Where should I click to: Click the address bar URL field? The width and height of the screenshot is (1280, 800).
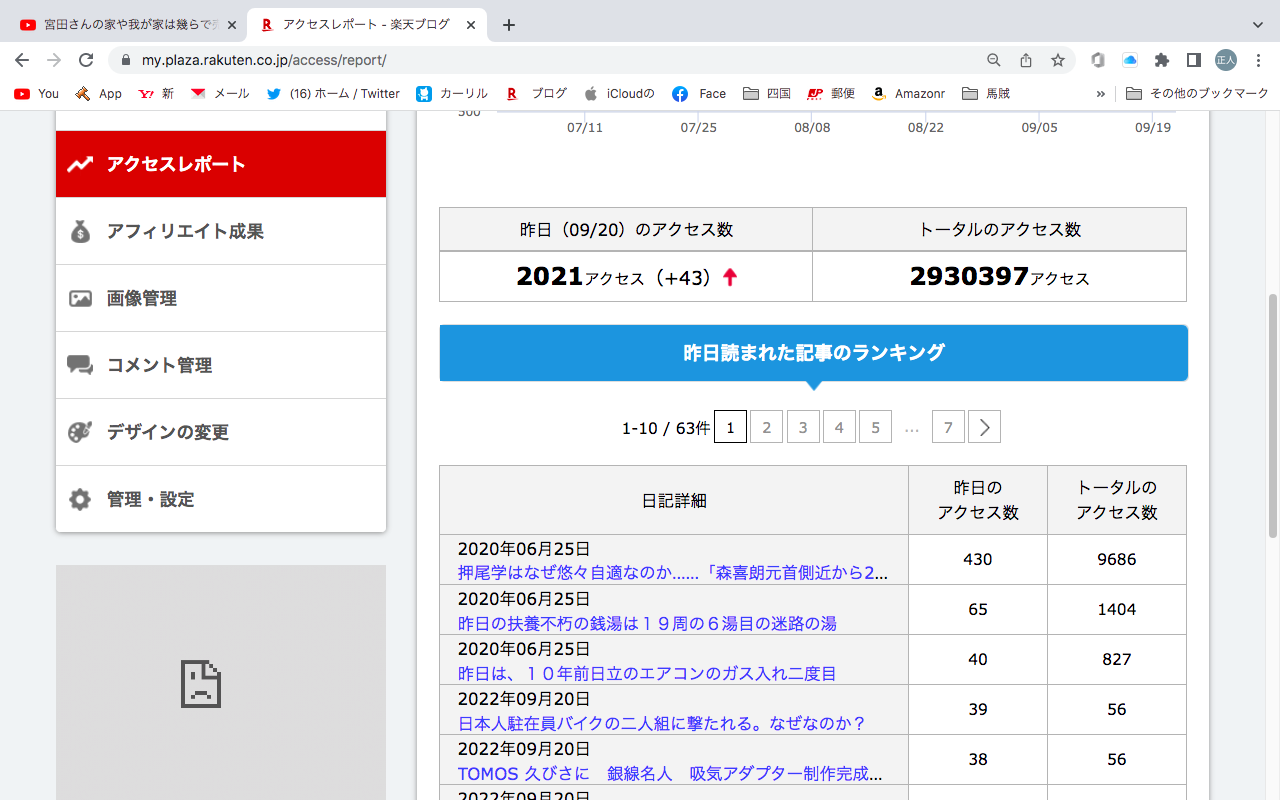tap(550, 60)
